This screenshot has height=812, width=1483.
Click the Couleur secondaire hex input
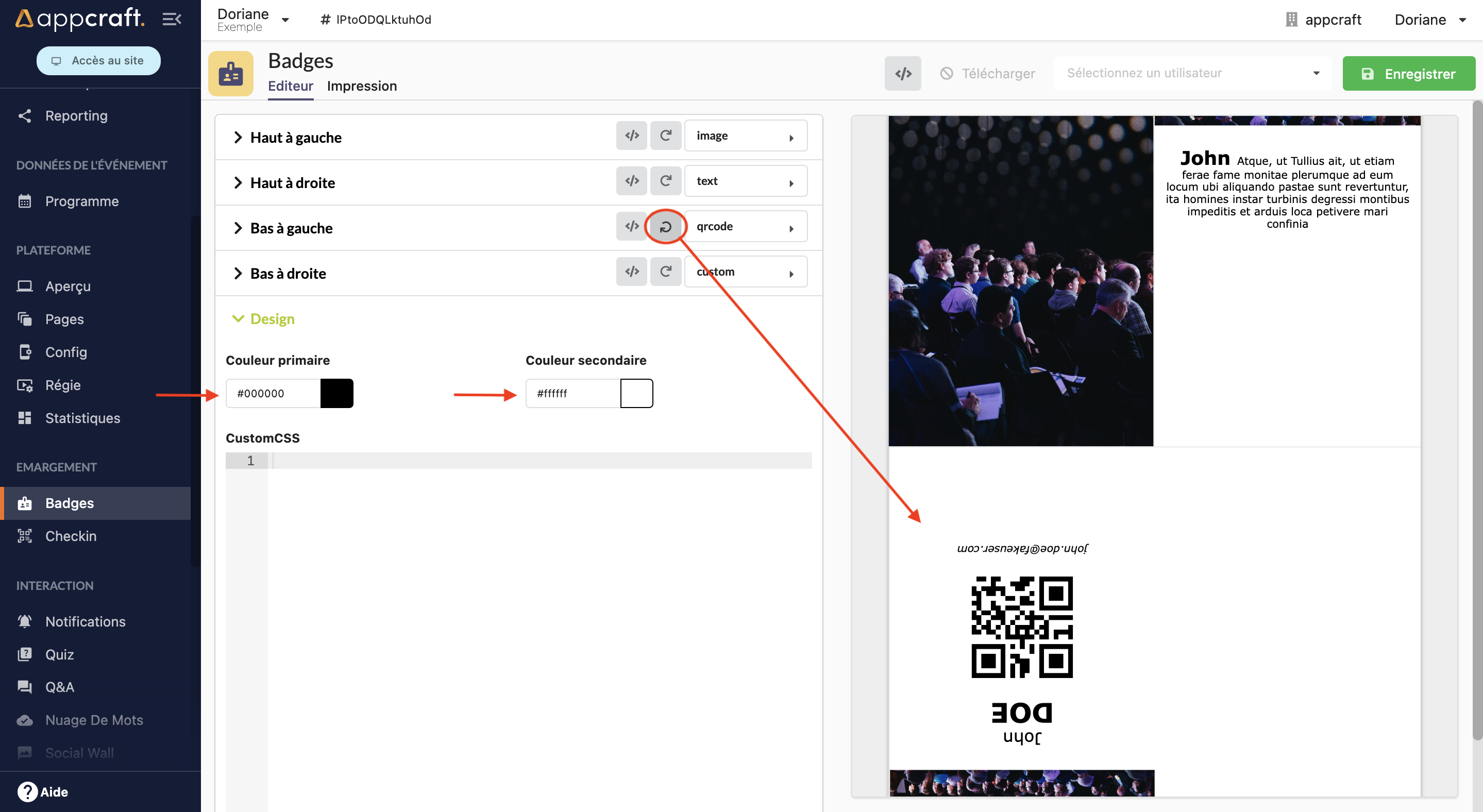point(572,393)
